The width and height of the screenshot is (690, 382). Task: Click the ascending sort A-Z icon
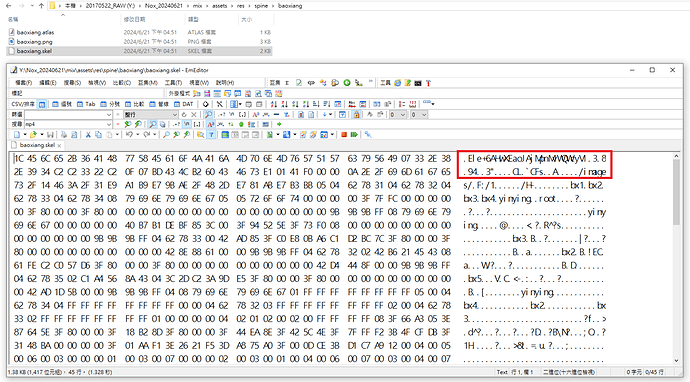pos(274,104)
